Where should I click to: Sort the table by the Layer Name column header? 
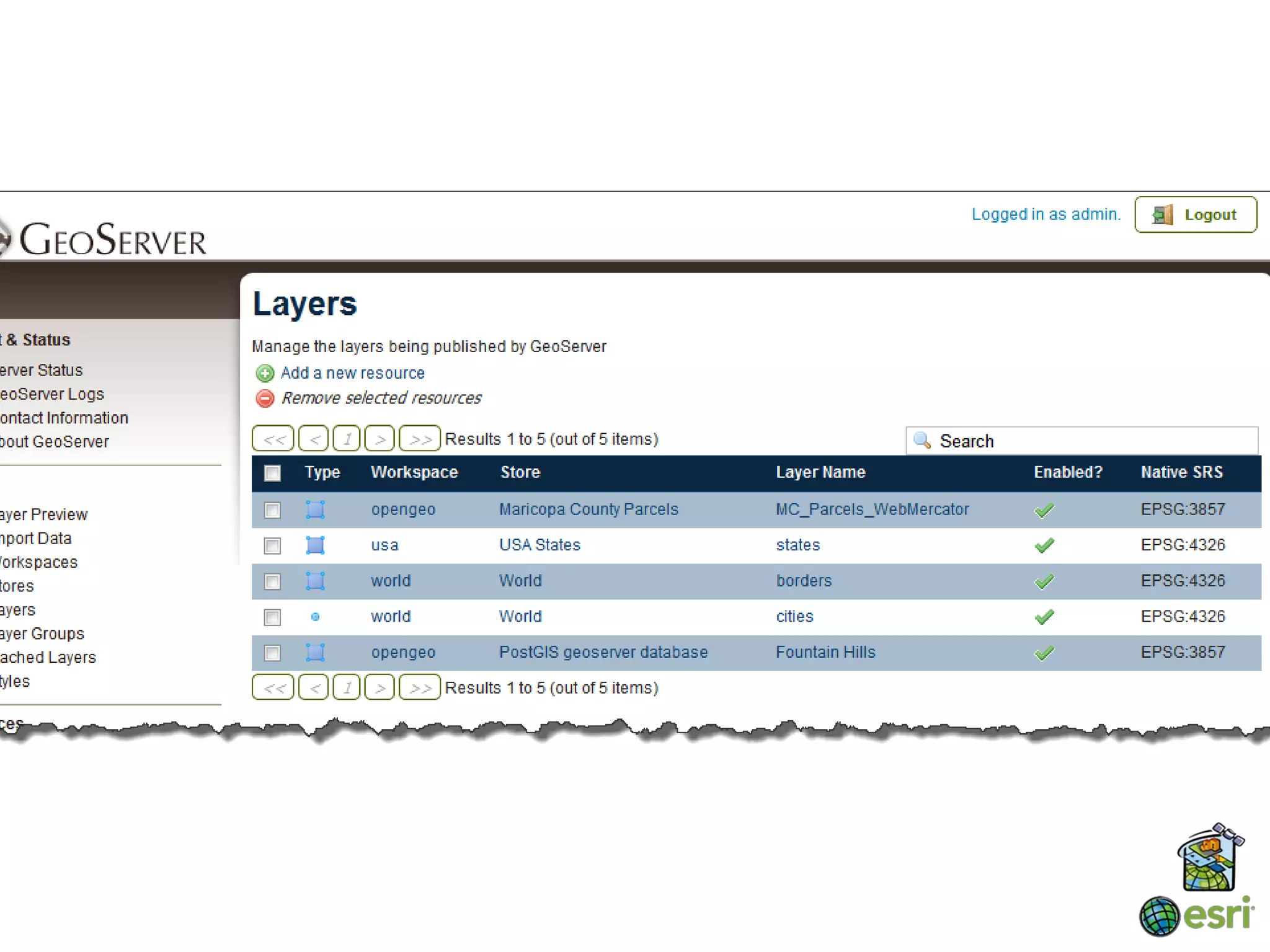(820, 472)
